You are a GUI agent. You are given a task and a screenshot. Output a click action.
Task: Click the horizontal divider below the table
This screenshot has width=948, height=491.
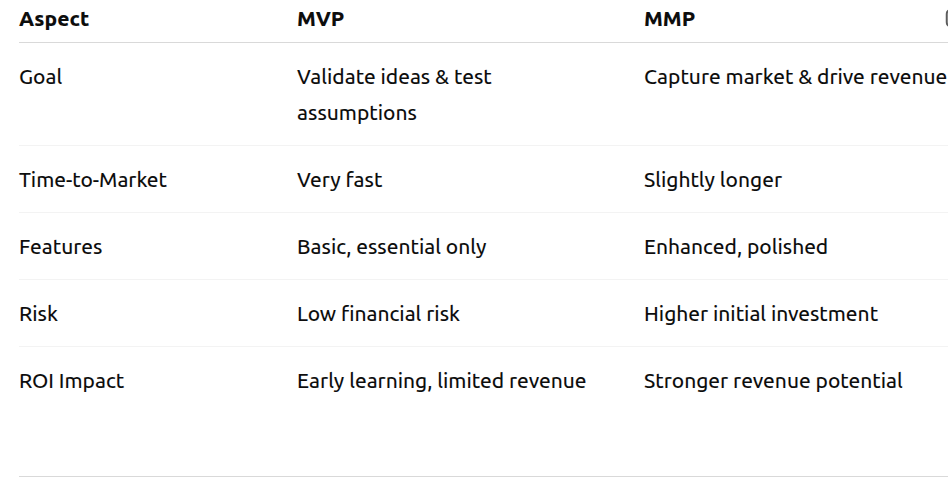click(474, 477)
